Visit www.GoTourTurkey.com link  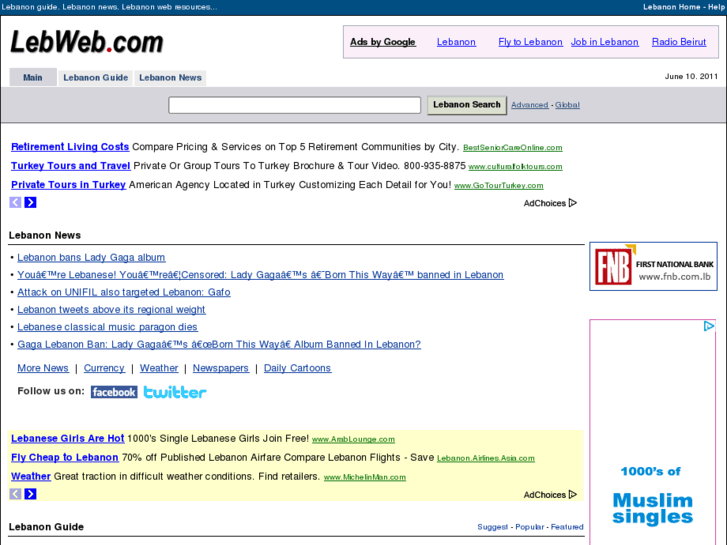click(498, 186)
